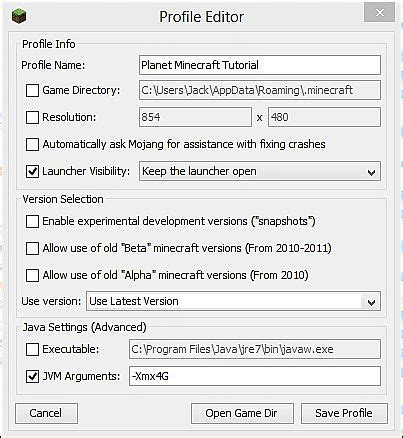The height and width of the screenshot is (438, 403).
Task: Click the Java executable path field
Action: (x=255, y=349)
